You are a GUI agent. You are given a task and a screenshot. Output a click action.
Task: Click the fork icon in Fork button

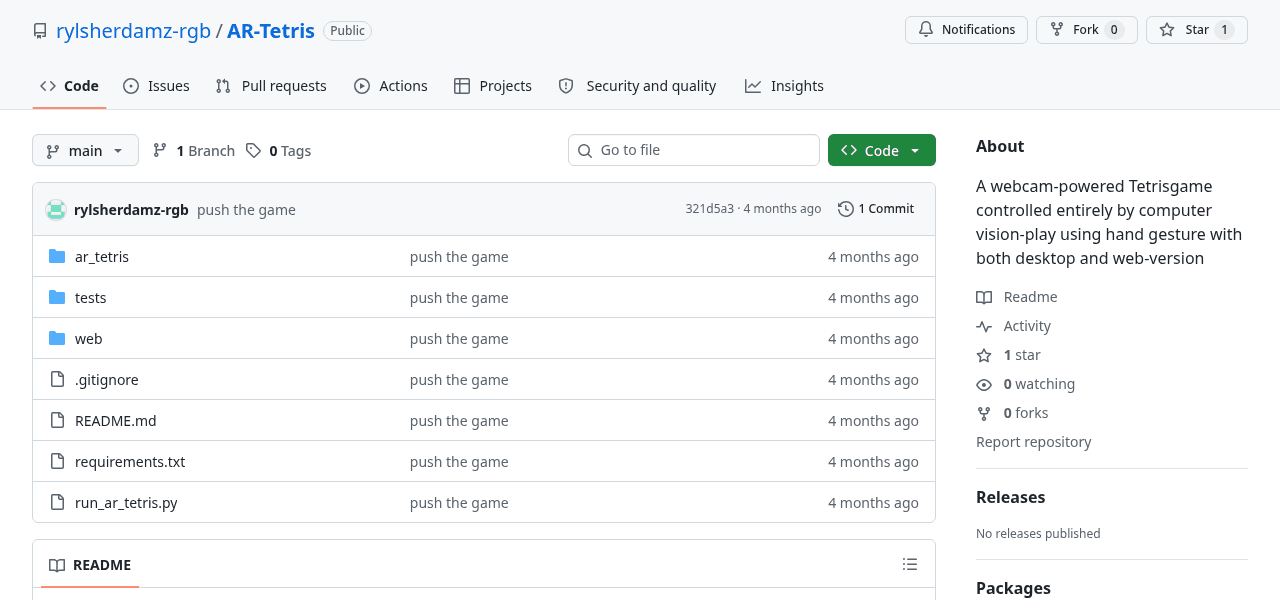(x=1057, y=30)
